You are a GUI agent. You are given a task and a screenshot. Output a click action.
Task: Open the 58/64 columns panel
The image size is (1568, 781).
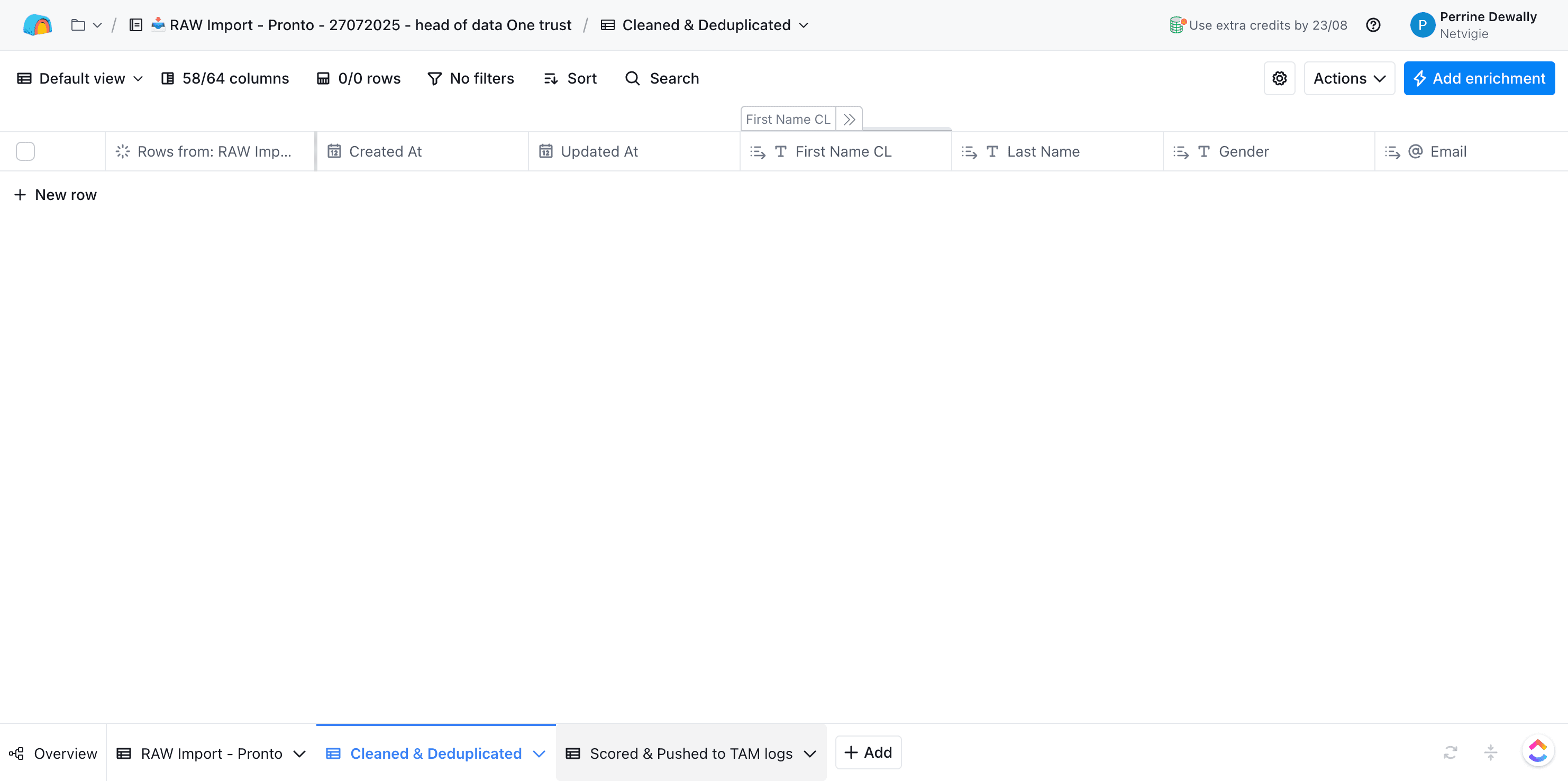click(225, 78)
